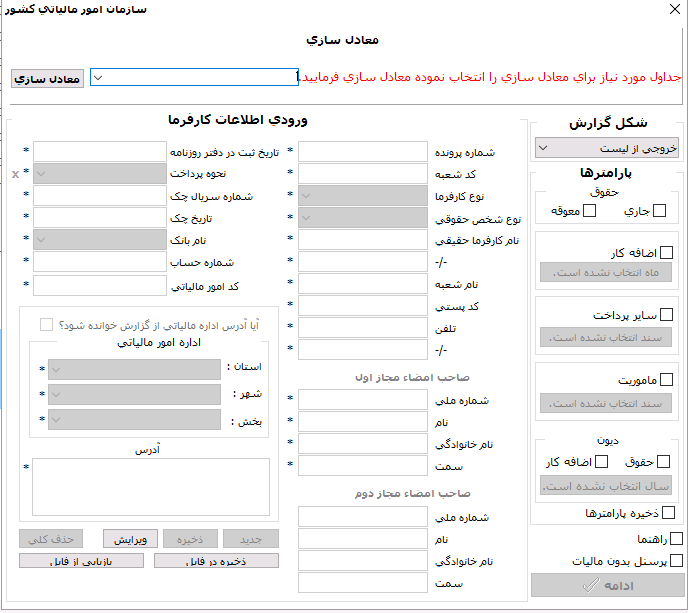Click the حذف کلی button
The image size is (688, 613).
pos(51,539)
